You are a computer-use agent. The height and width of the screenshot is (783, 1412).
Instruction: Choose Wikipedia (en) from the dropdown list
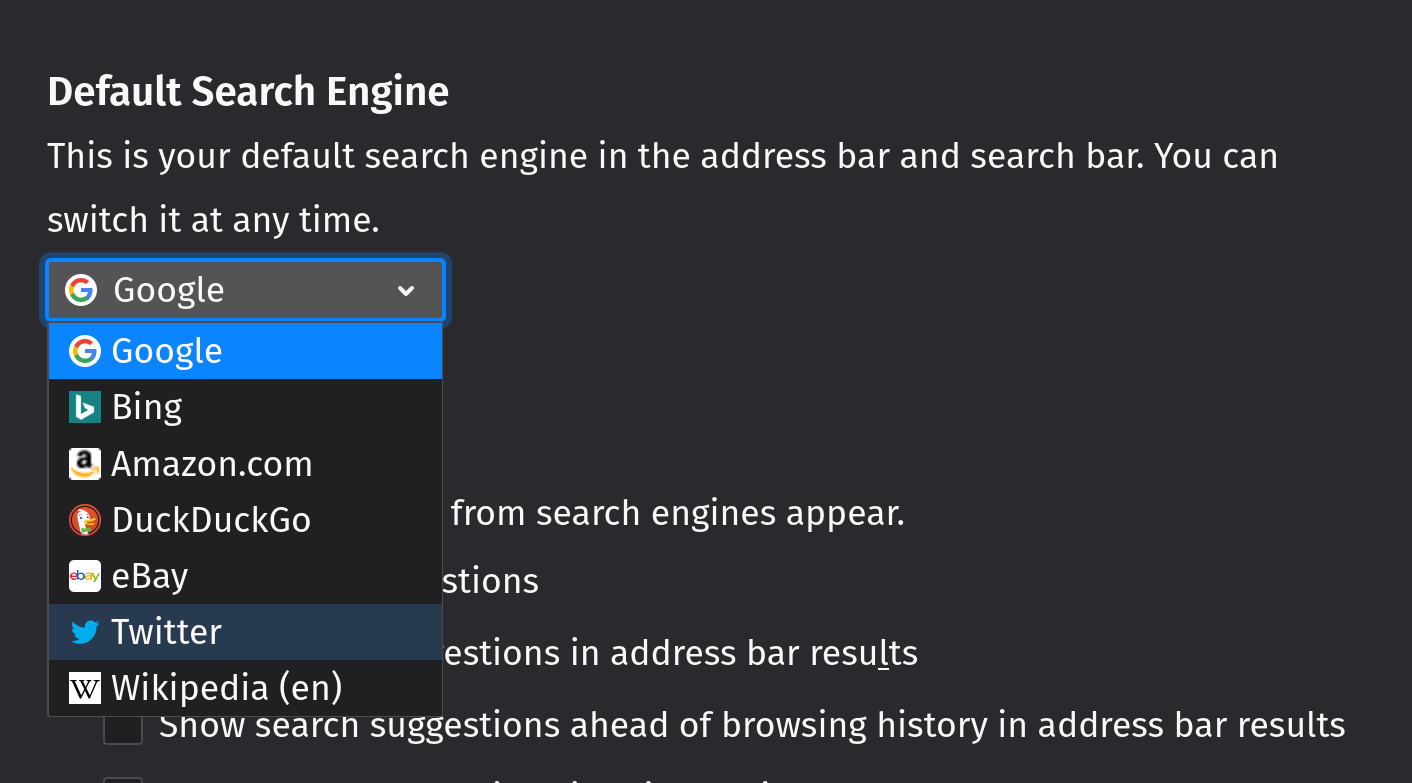227,688
